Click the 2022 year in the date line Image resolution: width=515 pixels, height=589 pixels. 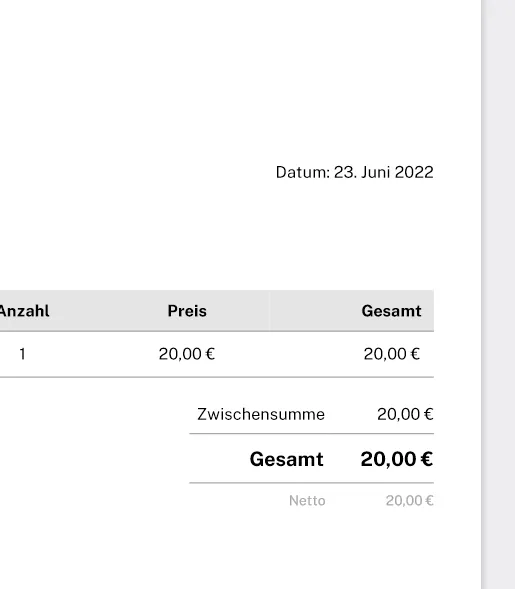tap(414, 172)
